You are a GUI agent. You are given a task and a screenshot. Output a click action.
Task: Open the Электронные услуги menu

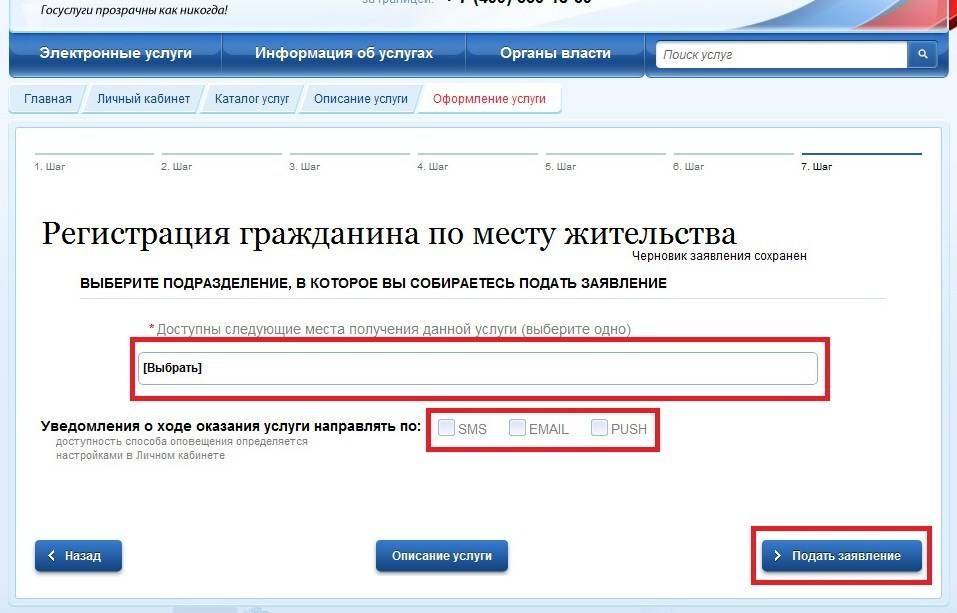[x=115, y=53]
